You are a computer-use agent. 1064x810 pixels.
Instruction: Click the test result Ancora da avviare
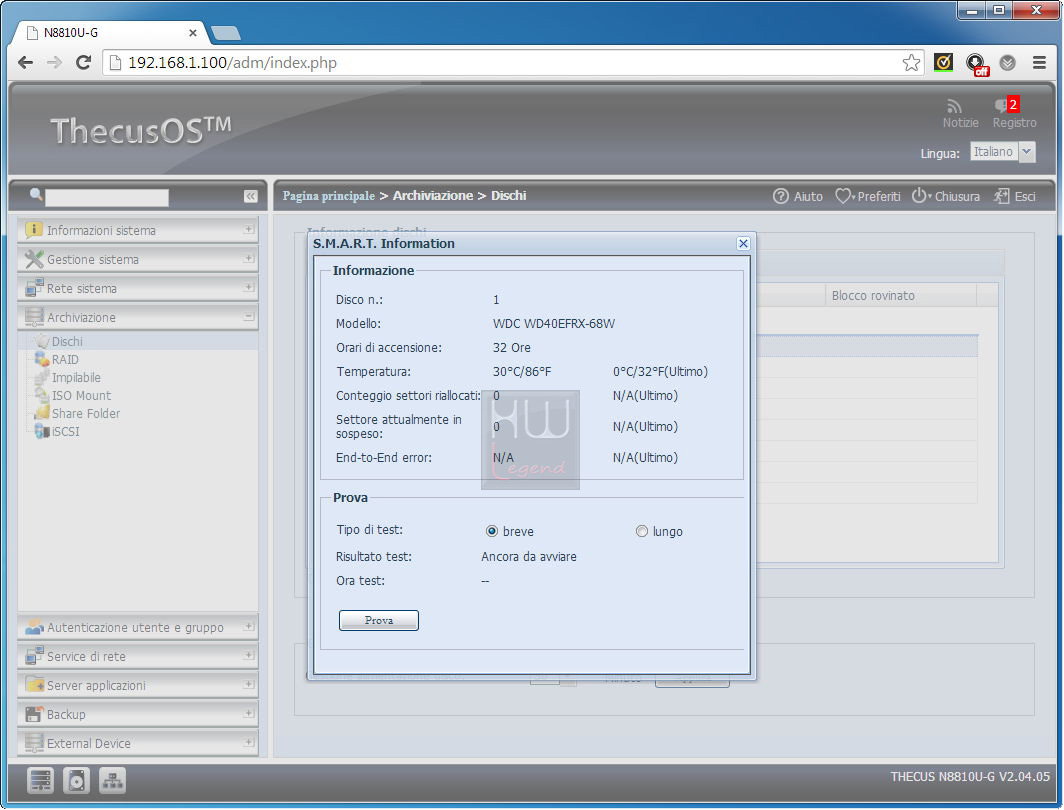529,556
